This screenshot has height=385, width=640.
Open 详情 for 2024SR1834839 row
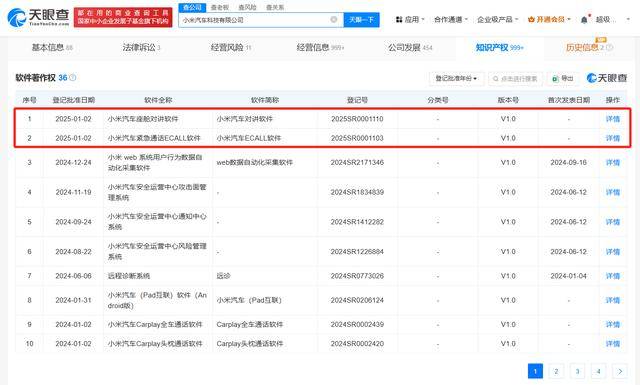pos(613,192)
